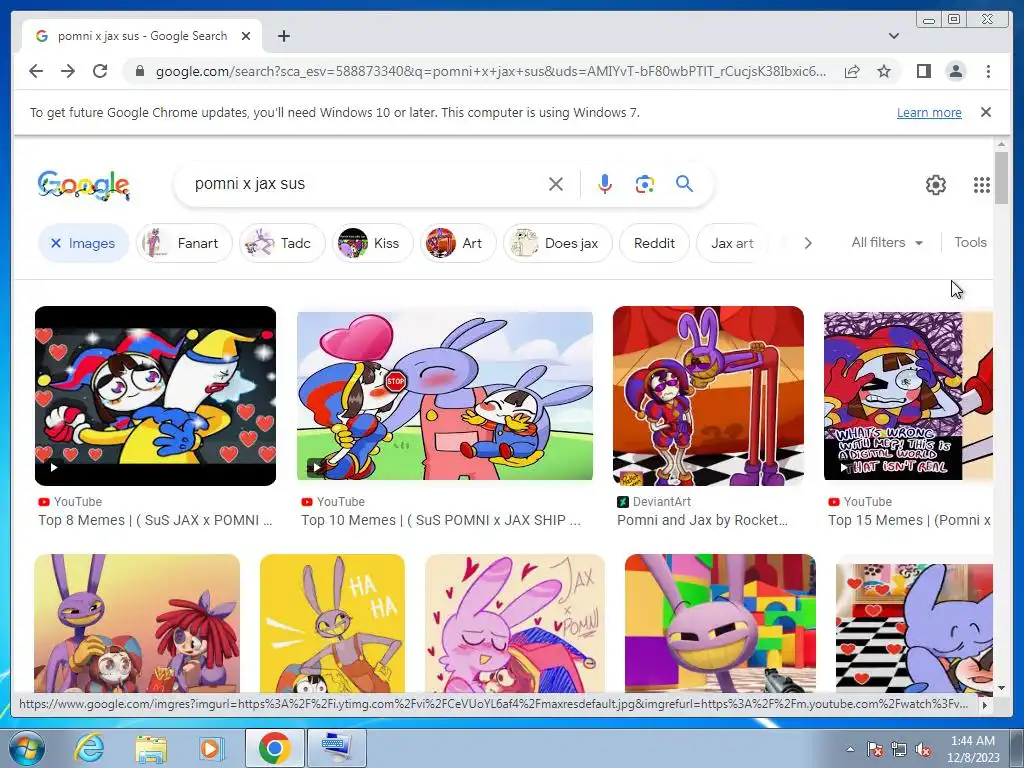Screen dimensions: 1024x768
Task: Open the Jax and Ragatha group image
Action: [x=136, y=623]
